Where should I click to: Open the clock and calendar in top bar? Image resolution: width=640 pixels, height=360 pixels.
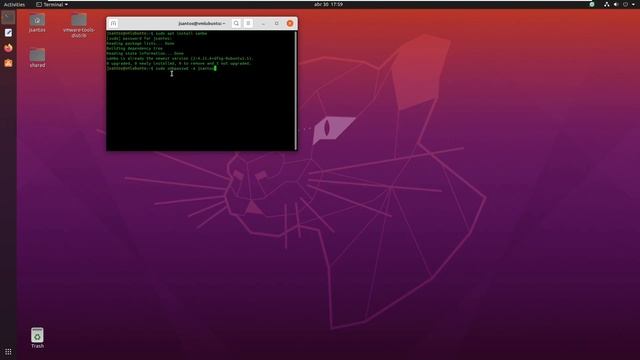pos(328,4)
